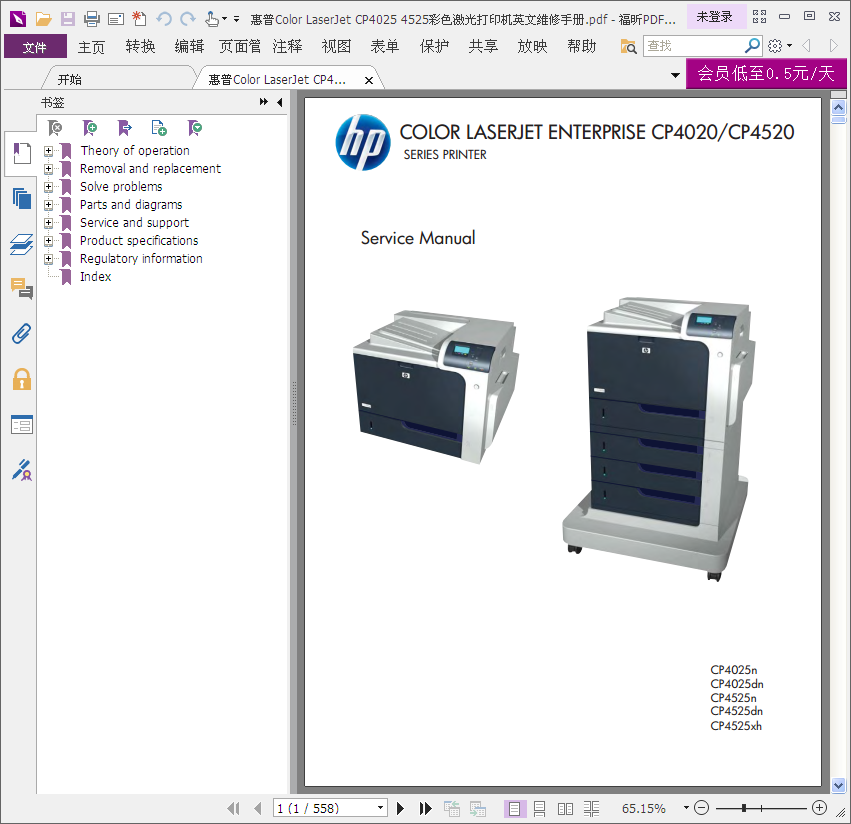The height and width of the screenshot is (824, 851).
Task: Expand the Removal and replacement bookmark
Action: (48, 168)
